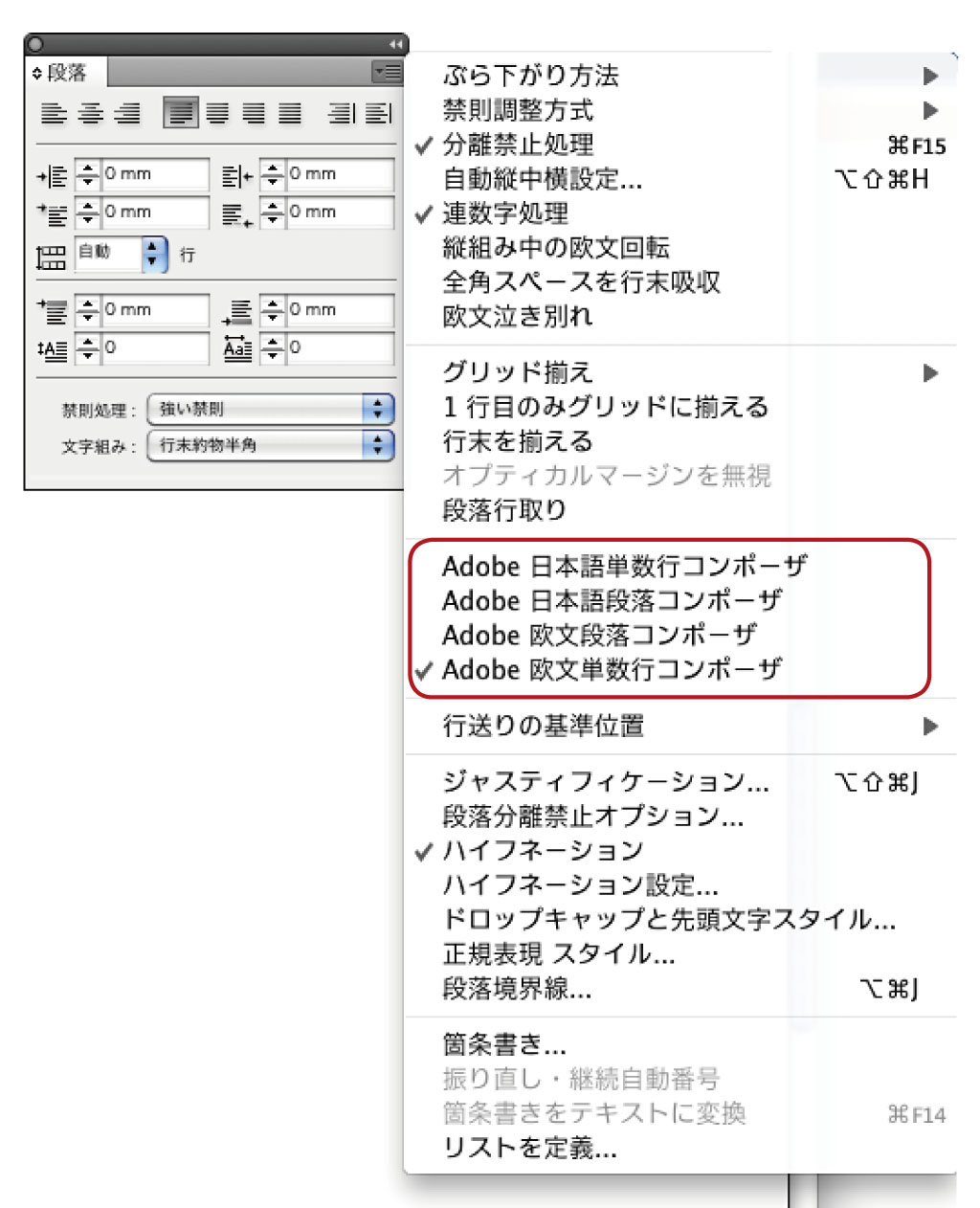The image size is (980, 1208).
Task: Click the left indent 0 mm field
Action: pyautogui.click(x=154, y=175)
